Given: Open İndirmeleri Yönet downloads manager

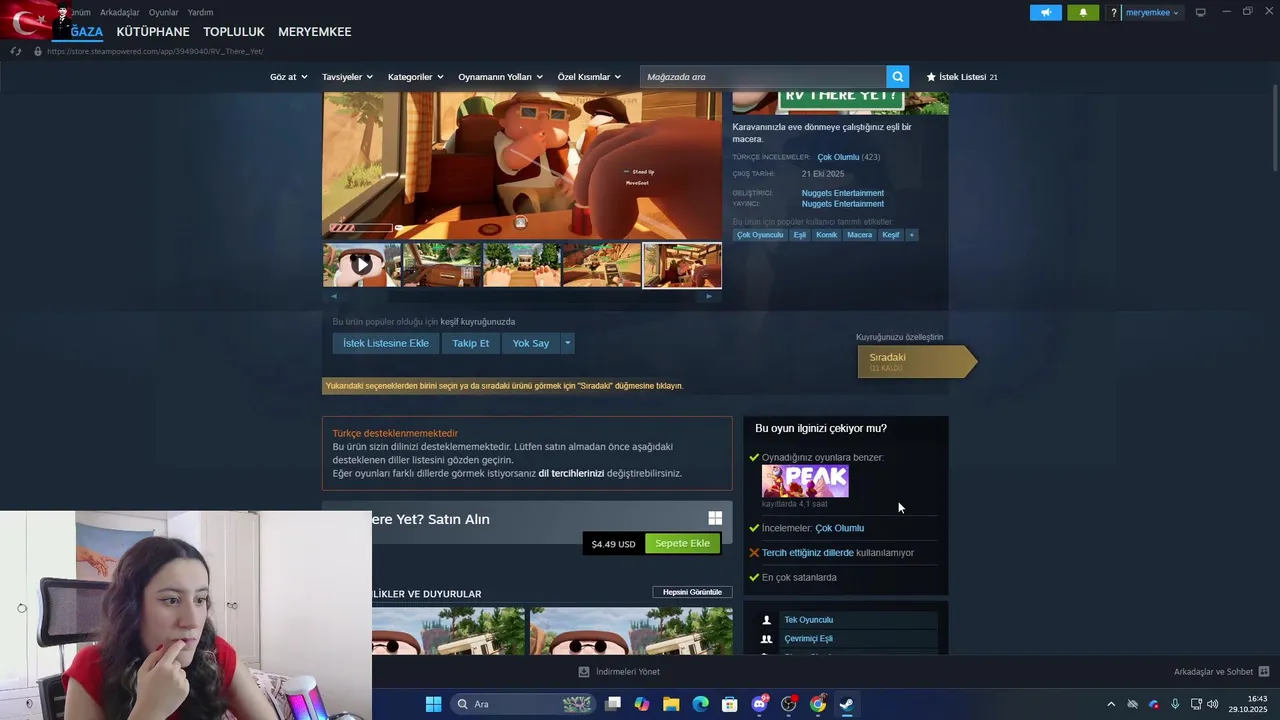Looking at the screenshot, I should pos(619,672).
